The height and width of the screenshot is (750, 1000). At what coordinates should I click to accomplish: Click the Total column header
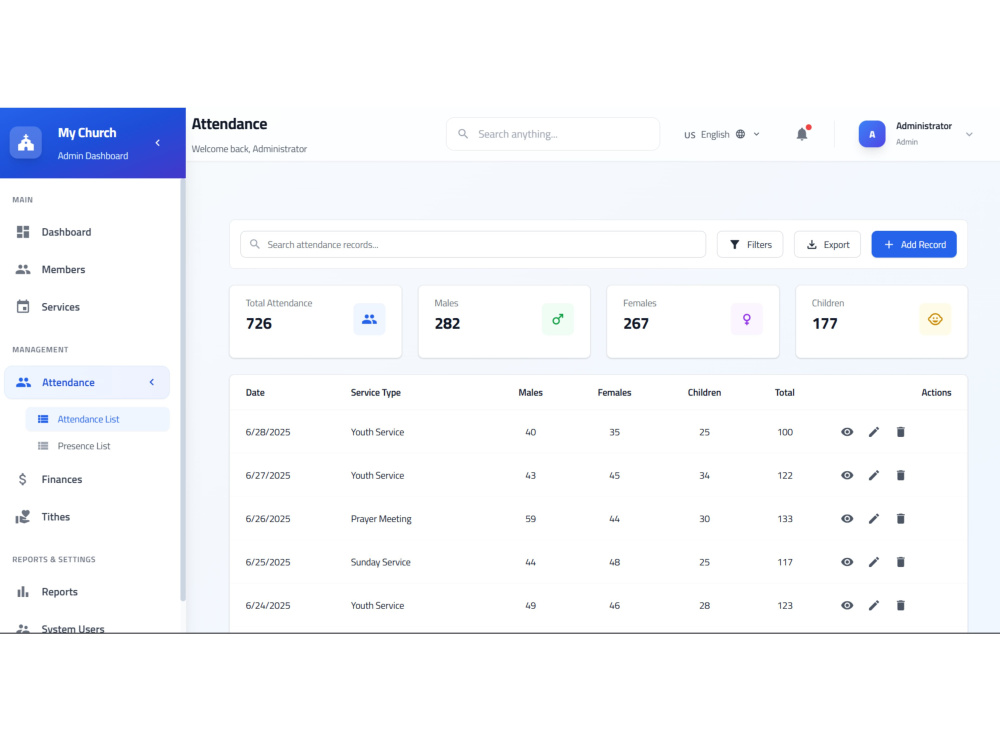point(784,392)
